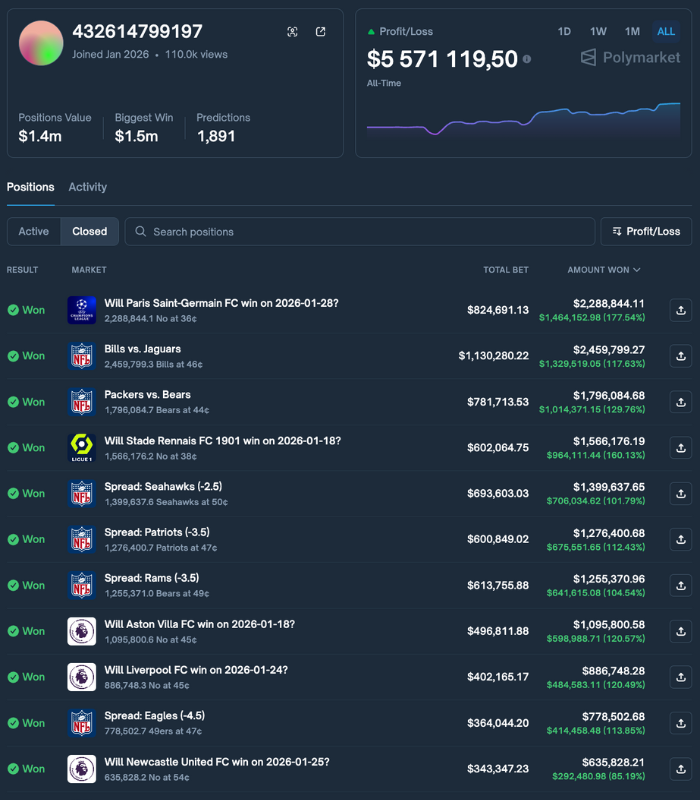Share the Stade Rennais FC position
The width and height of the screenshot is (700, 800).
[x=681, y=448]
